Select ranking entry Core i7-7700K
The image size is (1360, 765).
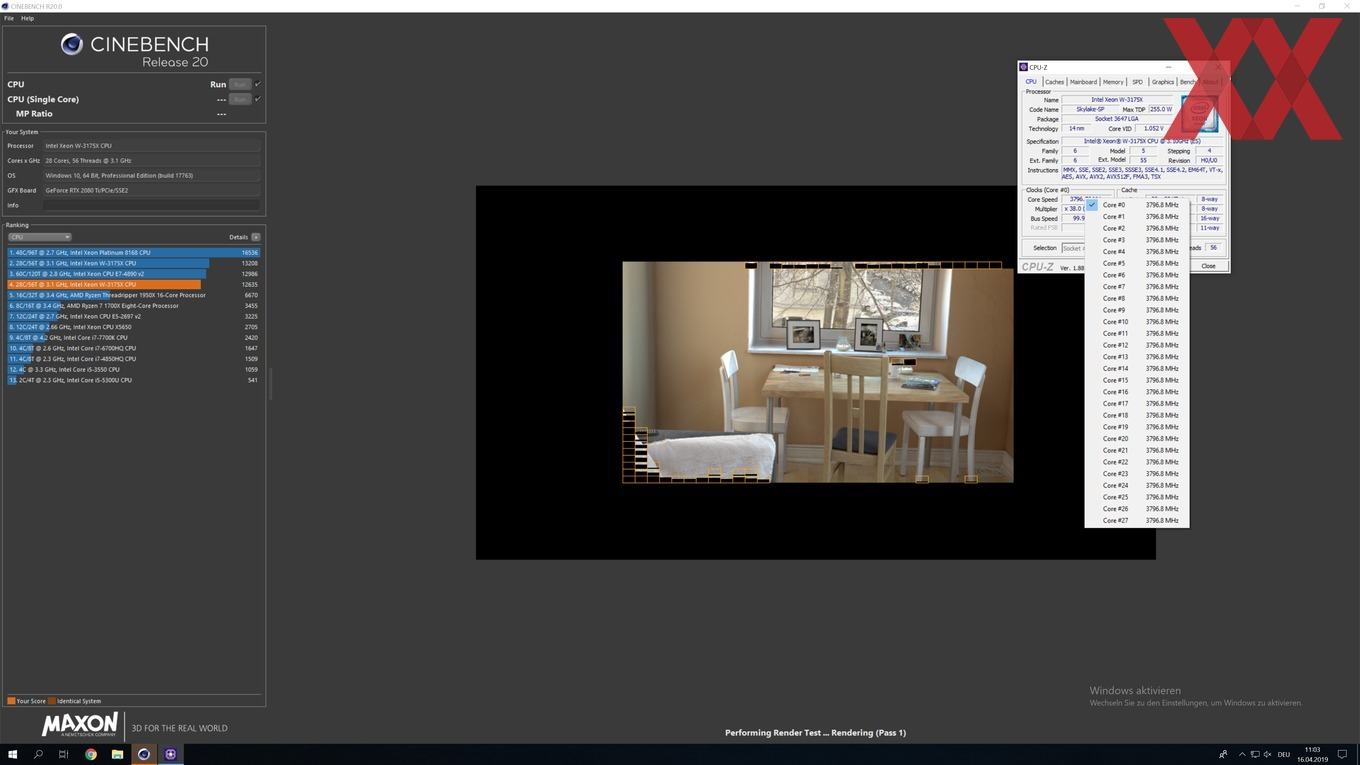133,337
